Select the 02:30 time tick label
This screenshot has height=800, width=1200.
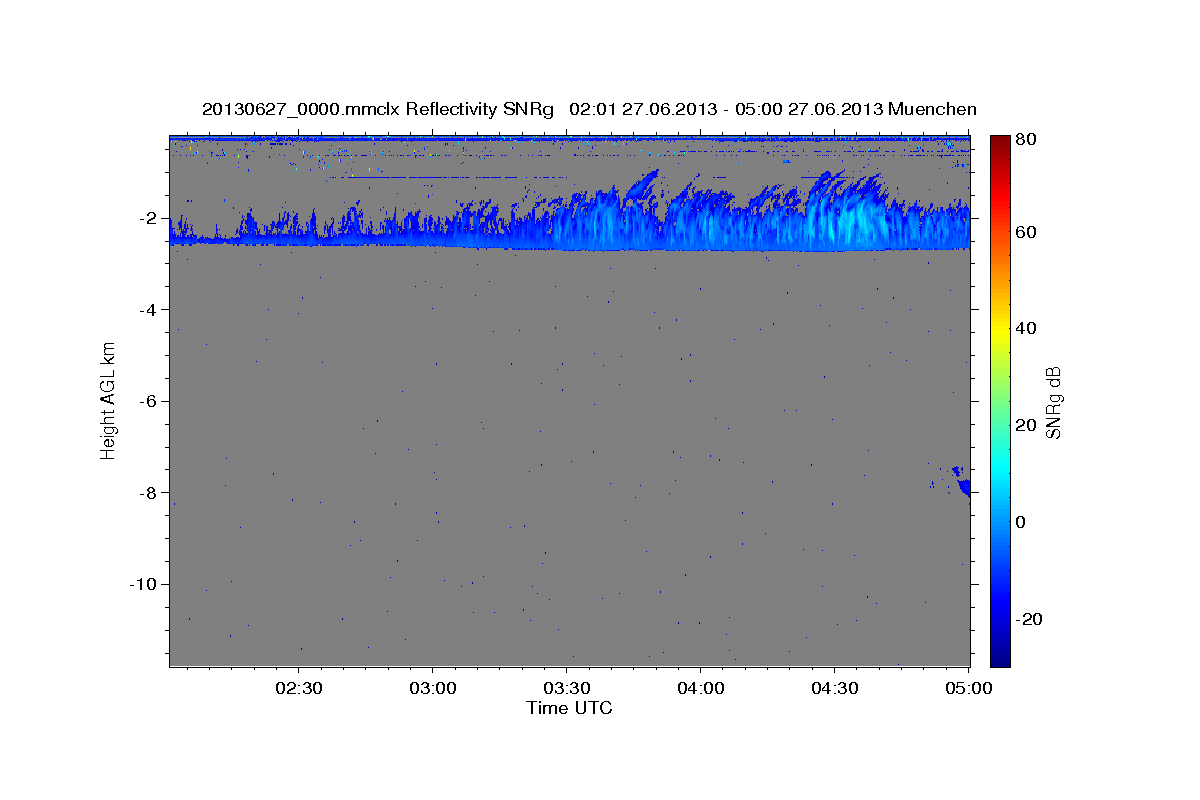(298, 688)
